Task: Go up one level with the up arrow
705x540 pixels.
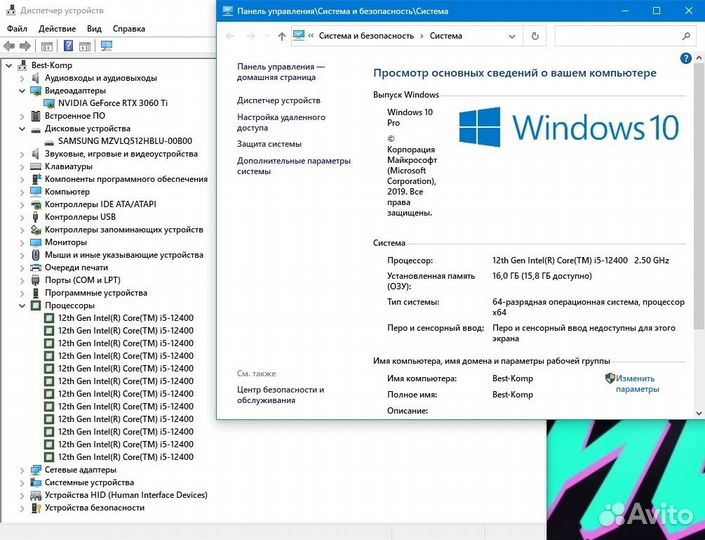Action: [x=281, y=36]
